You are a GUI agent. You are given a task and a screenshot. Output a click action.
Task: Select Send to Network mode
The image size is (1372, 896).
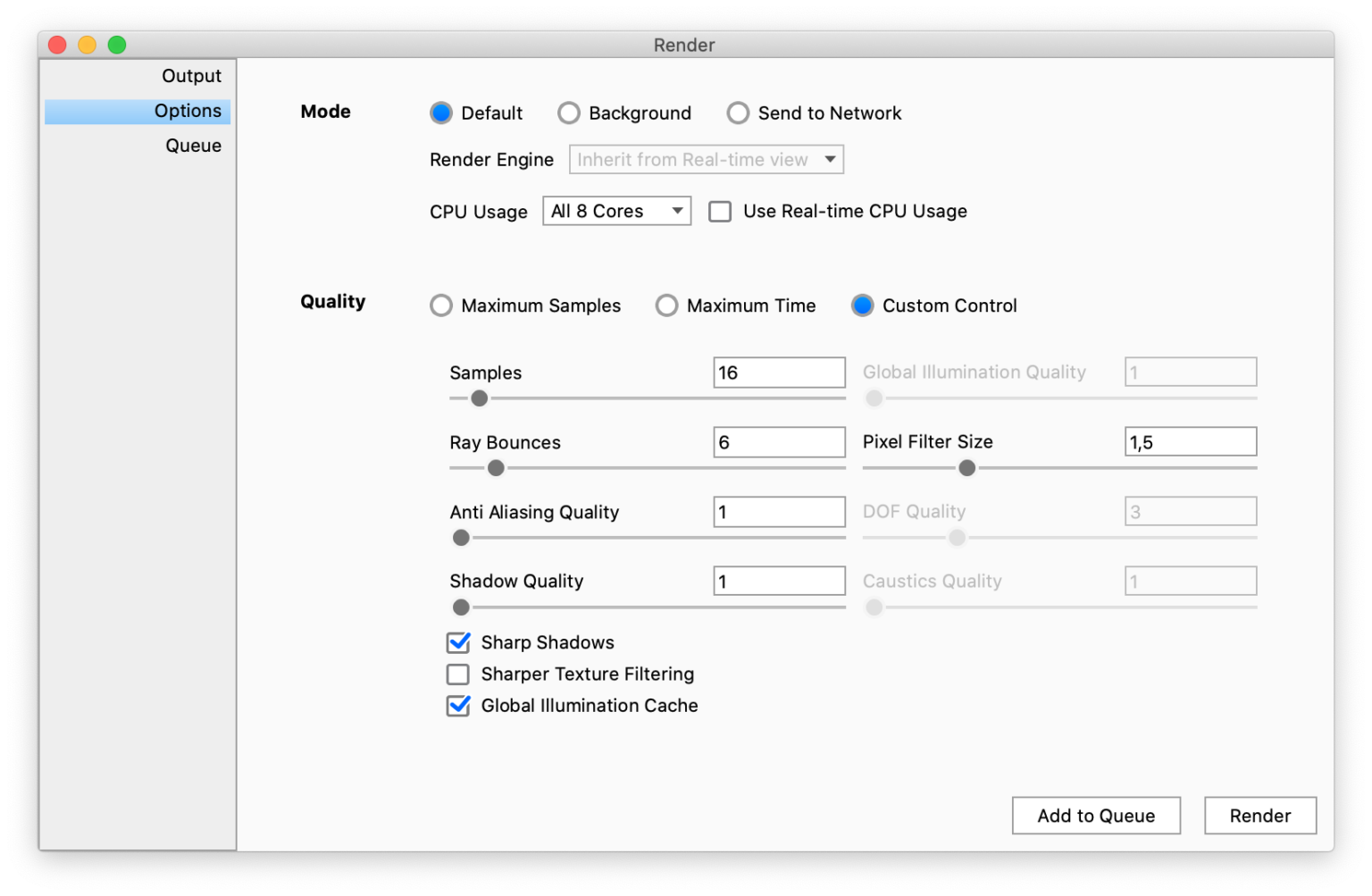tap(738, 113)
